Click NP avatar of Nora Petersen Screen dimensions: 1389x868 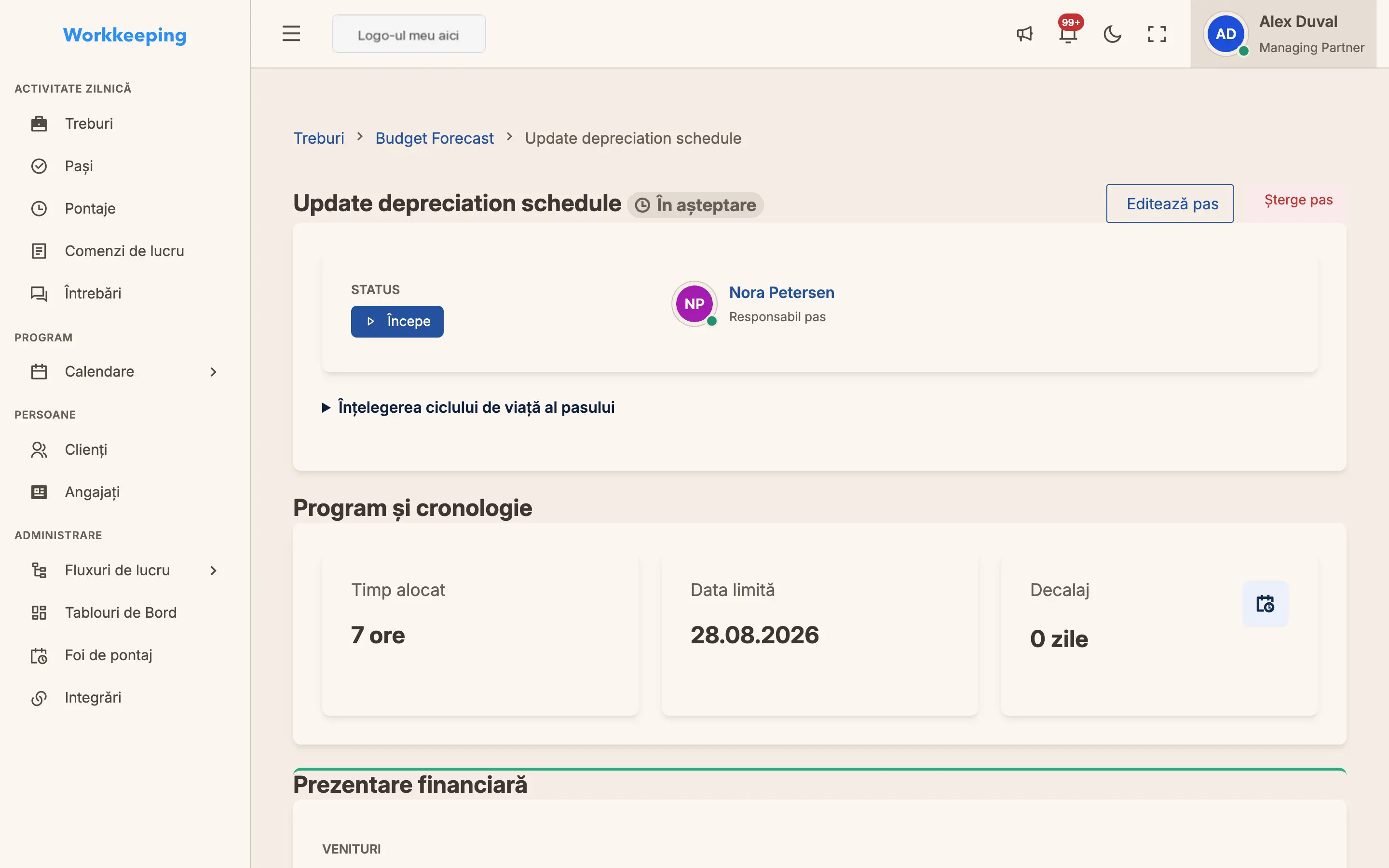pos(694,304)
